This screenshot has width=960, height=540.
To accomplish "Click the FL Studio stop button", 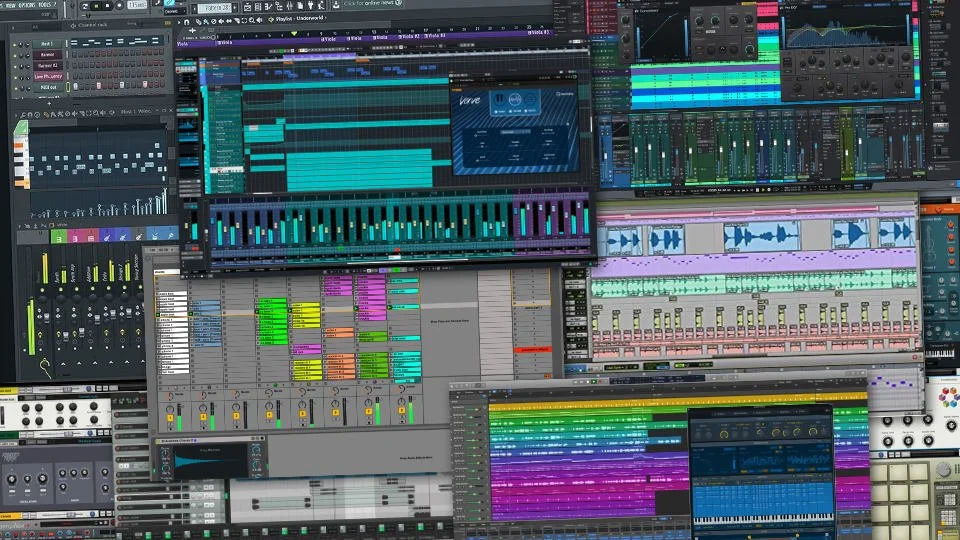I will [107, 6].
